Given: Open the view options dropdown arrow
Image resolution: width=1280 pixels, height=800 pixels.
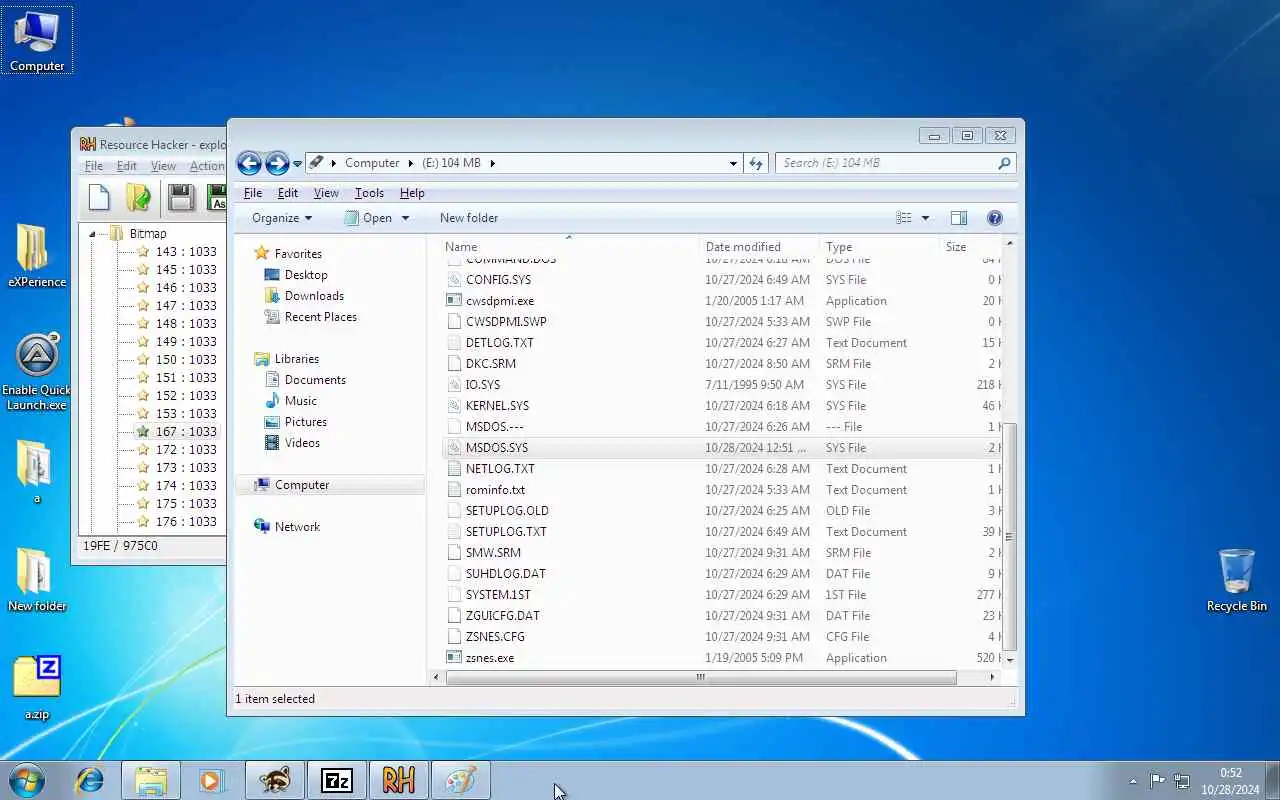Looking at the screenshot, I should click(925, 218).
